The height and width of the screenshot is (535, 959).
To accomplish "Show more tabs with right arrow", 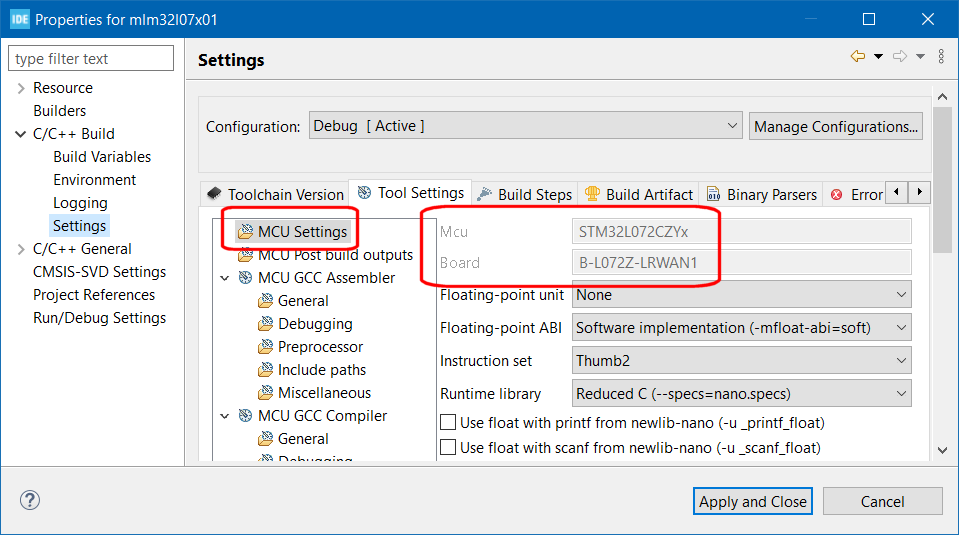I will click(x=919, y=192).
